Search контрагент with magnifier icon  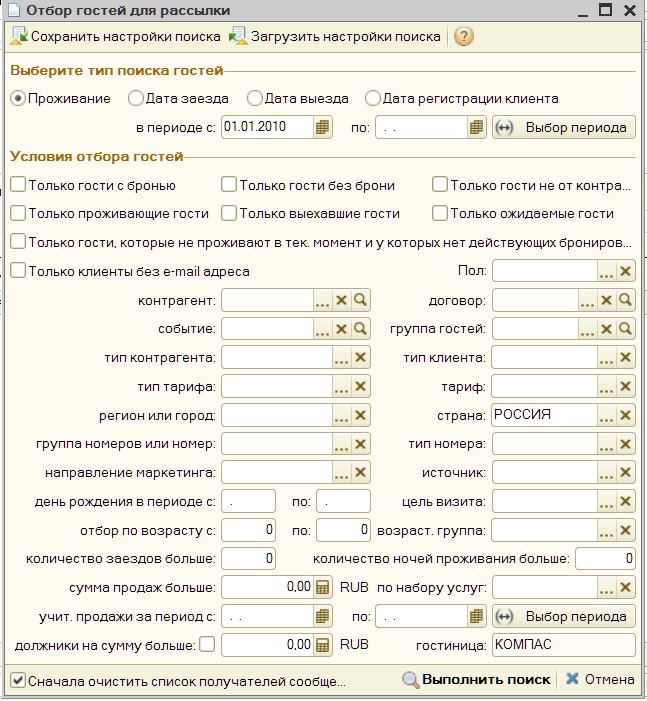coord(360,300)
